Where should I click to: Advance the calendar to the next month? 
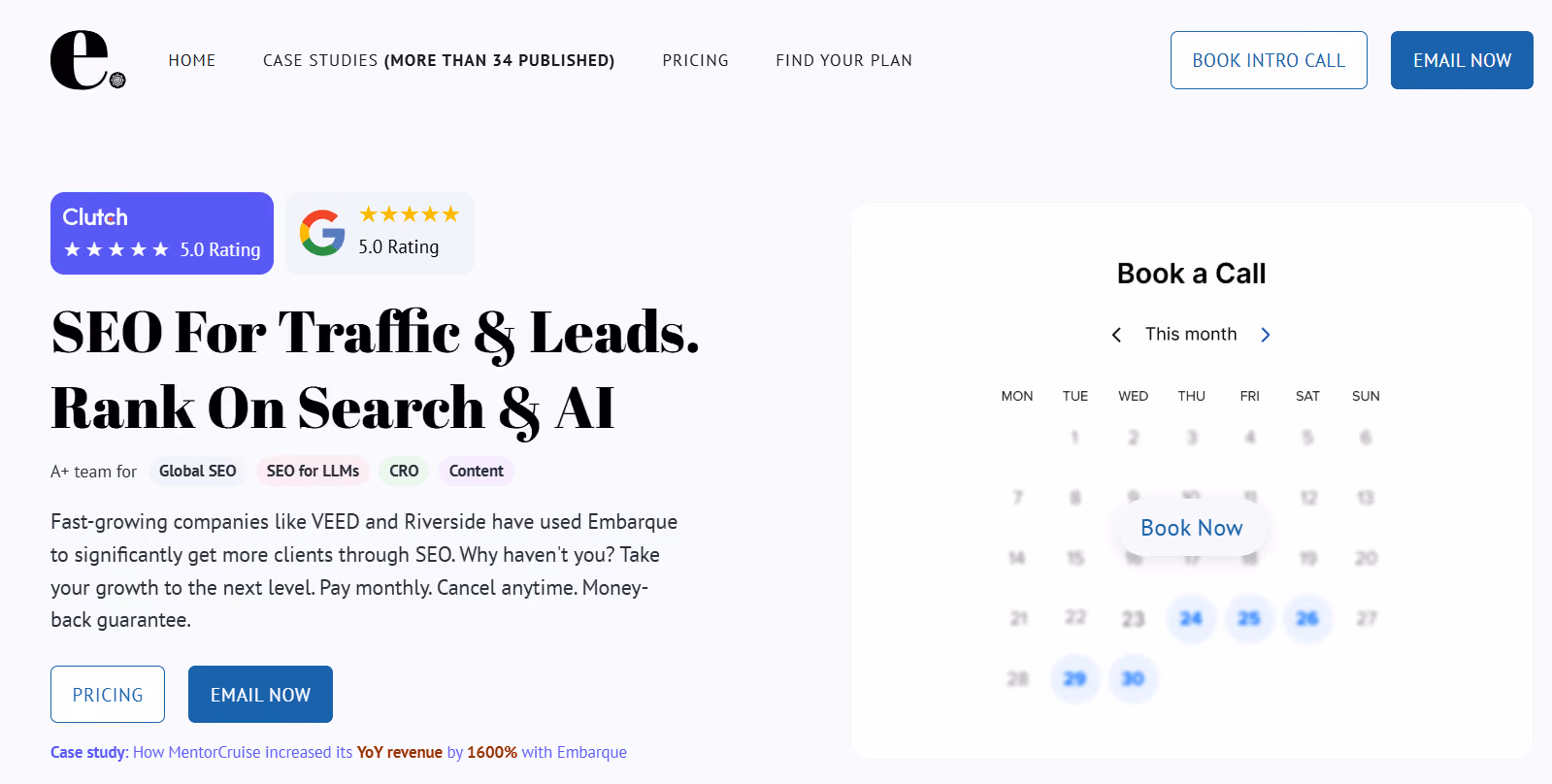click(1265, 335)
